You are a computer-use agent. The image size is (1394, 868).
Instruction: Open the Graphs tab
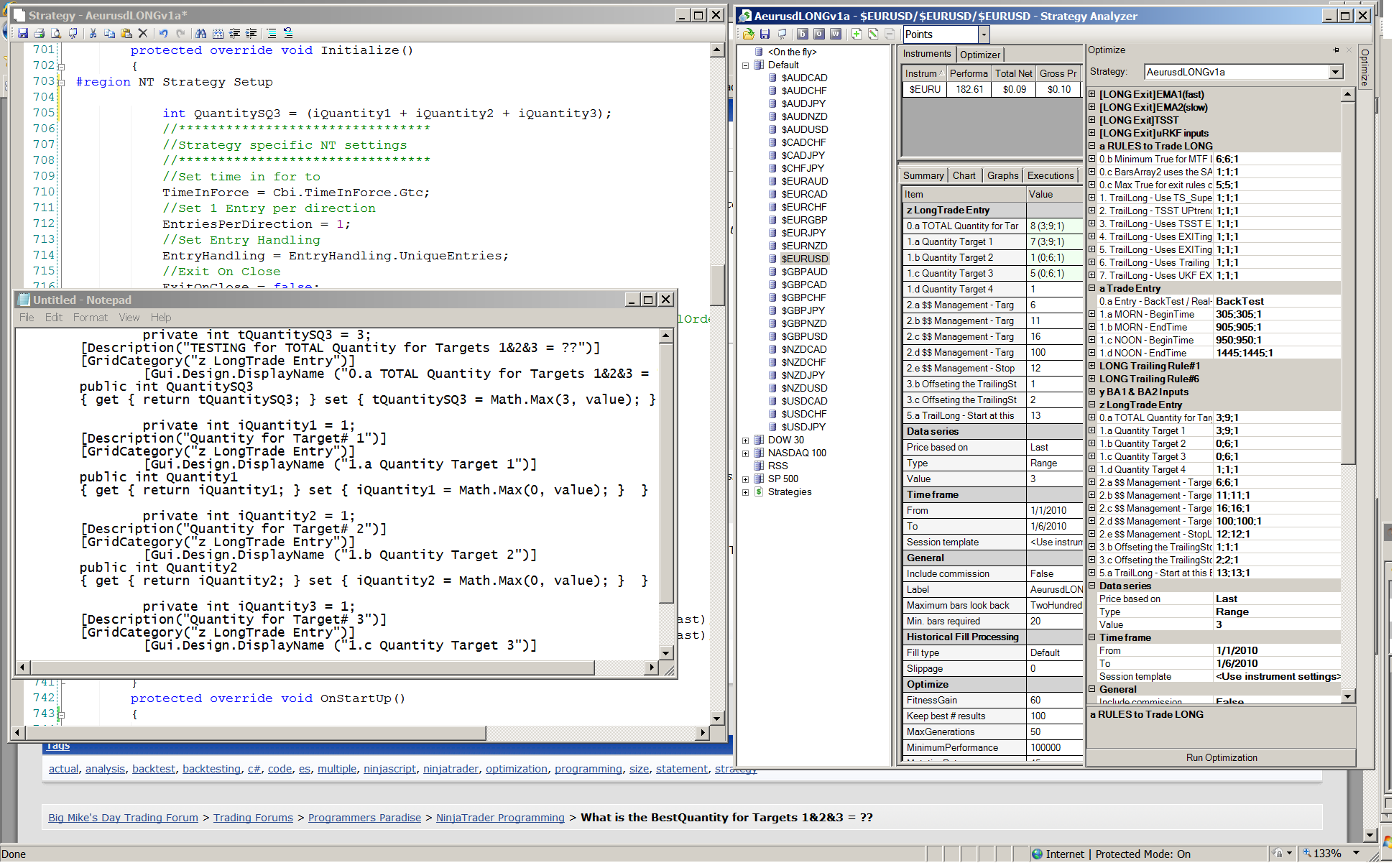pyautogui.click(x=1002, y=175)
